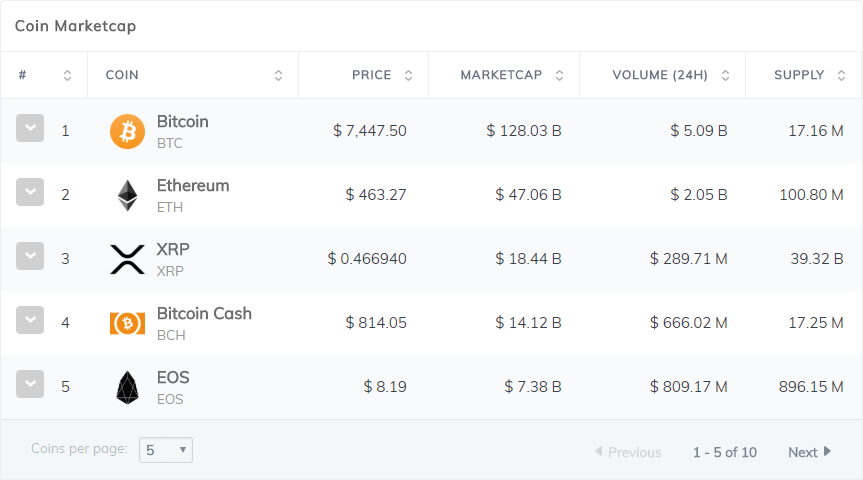Click the Bitcoin Cash coin name
Image resolution: width=863 pixels, height=480 pixels.
coord(204,313)
